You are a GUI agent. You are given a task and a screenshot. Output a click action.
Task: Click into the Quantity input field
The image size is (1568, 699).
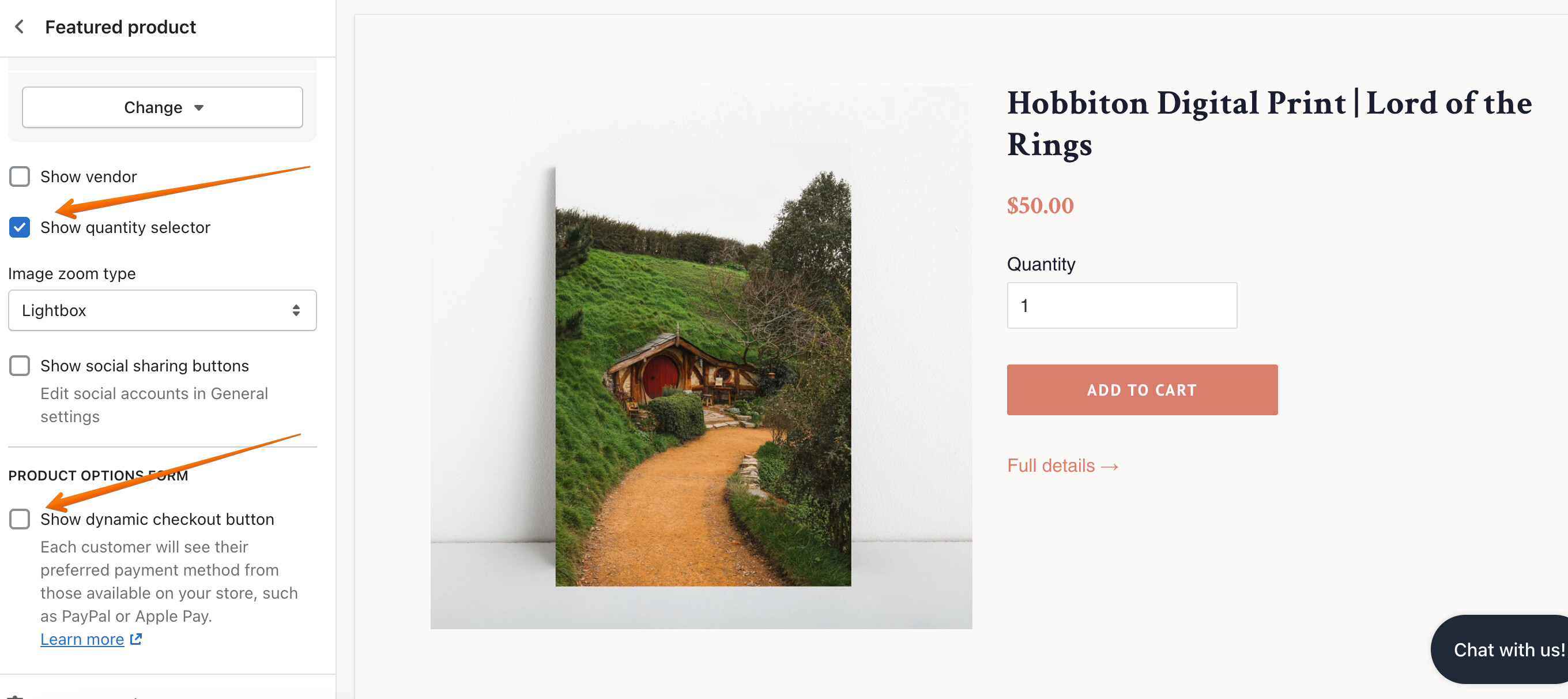point(1122,306)
